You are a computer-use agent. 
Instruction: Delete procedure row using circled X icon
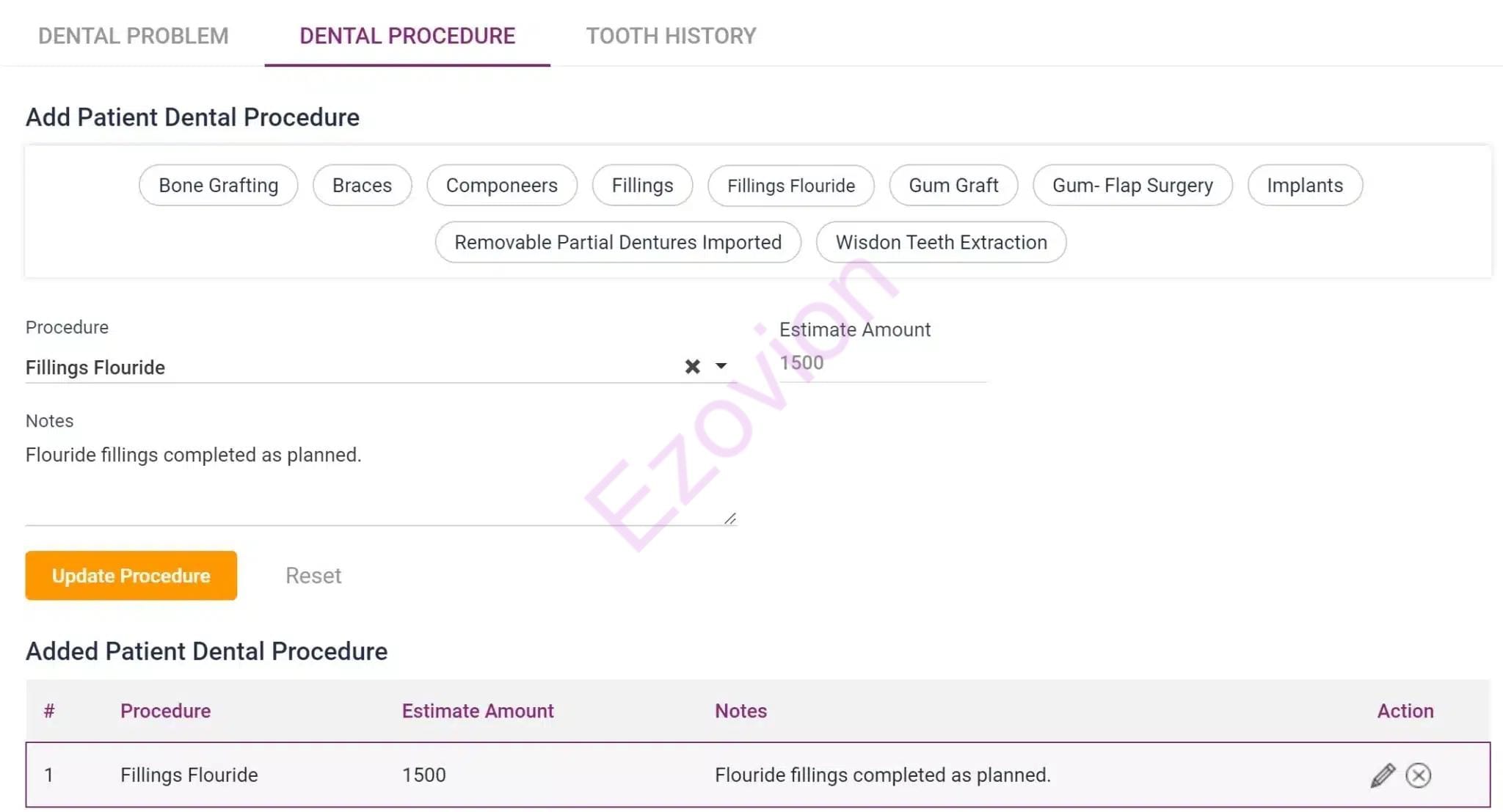coord(1418,775)
